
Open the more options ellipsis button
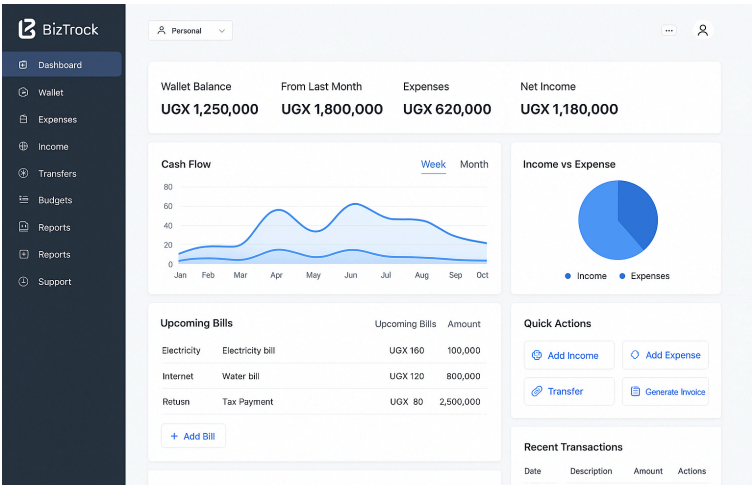669,31
